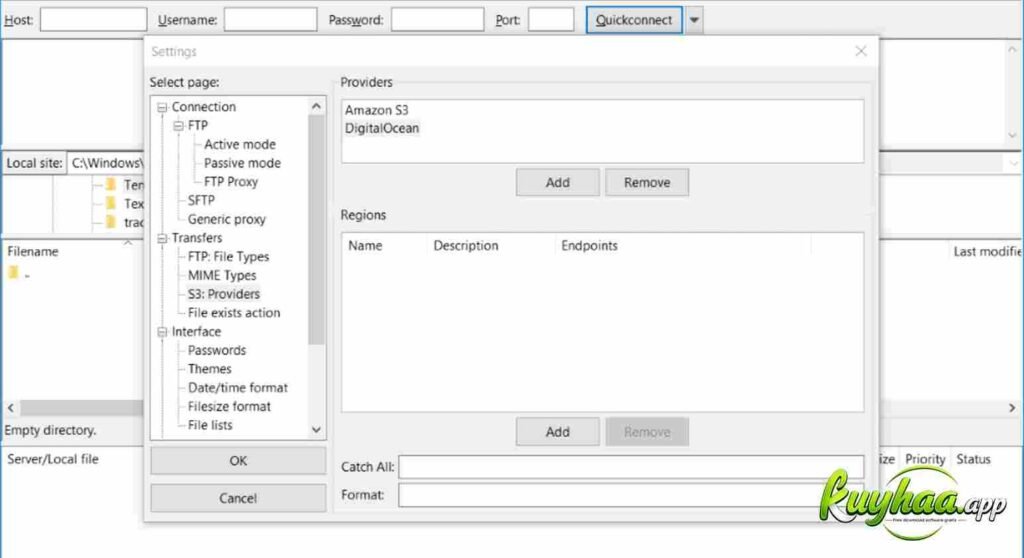Image resolution: width=1024 pixels, height=558 pixels.
Task: Click settings tree scroll up arrow
Action: [317, 107]
